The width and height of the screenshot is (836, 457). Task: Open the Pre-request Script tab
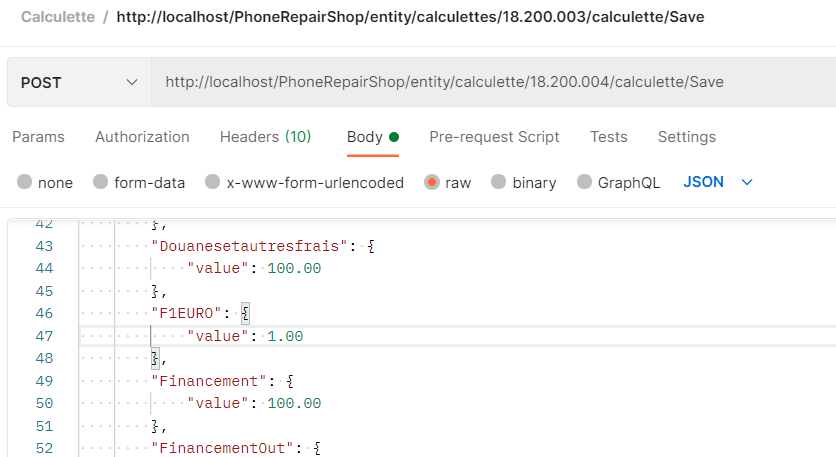494,137
